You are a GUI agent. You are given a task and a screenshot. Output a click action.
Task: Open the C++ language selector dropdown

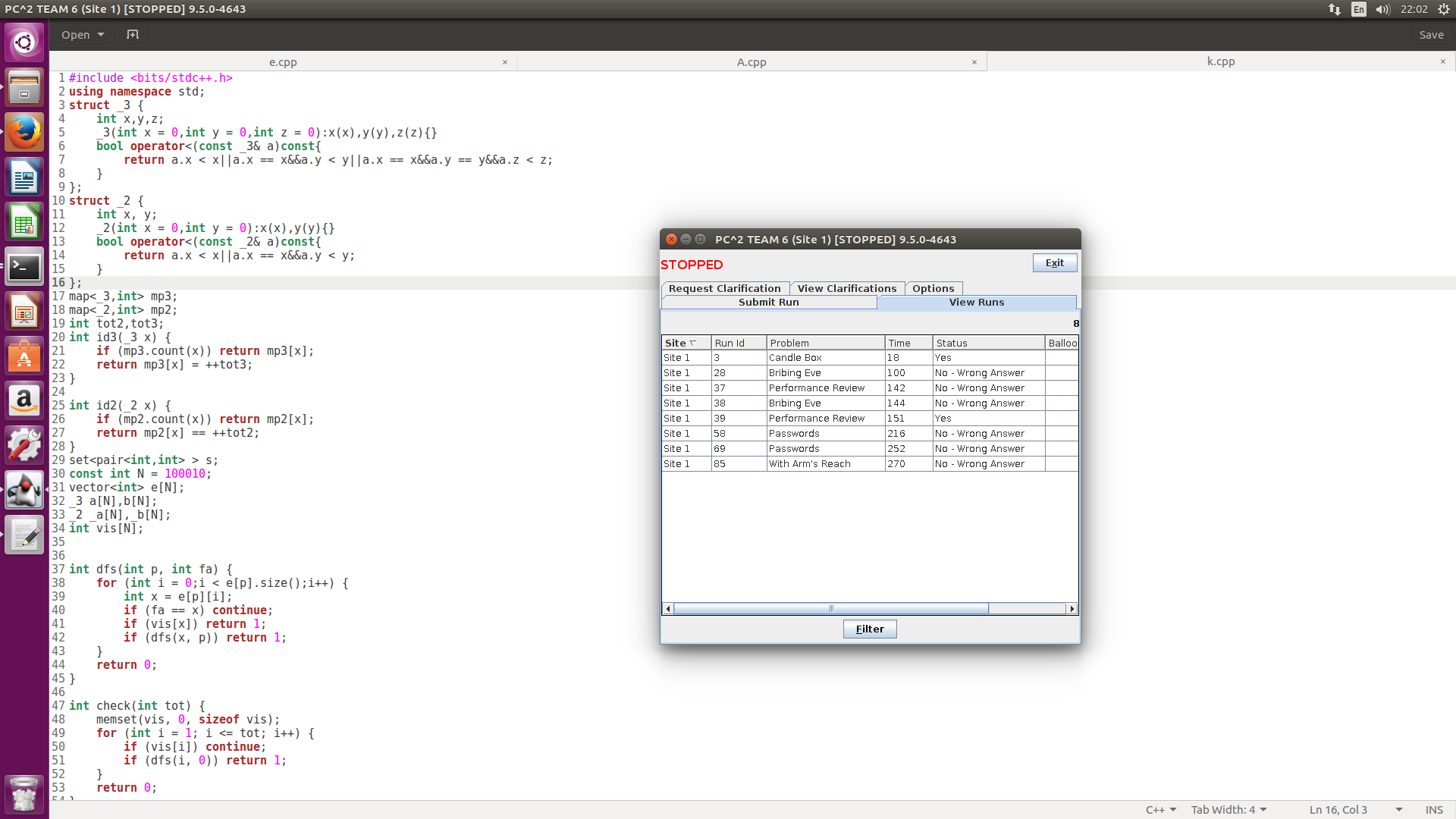(x=1161, y=810)
